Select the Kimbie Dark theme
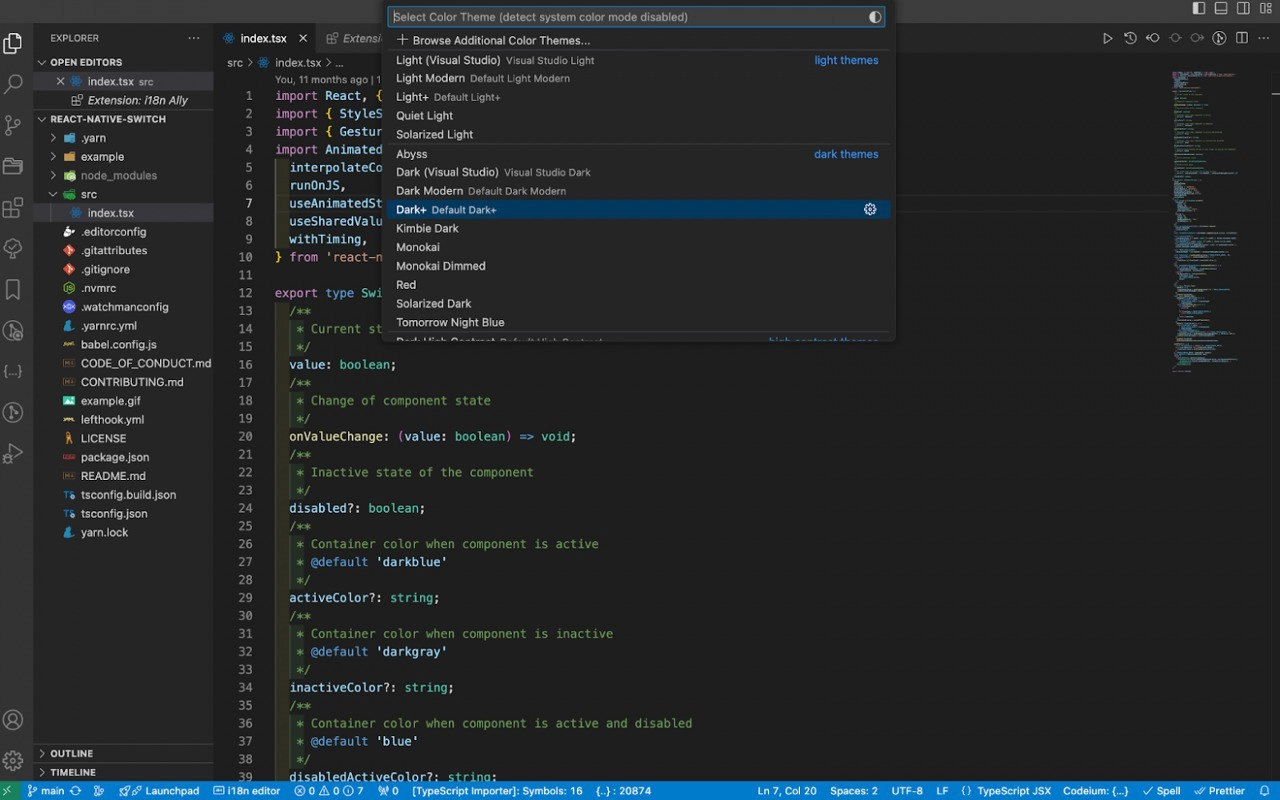Viewport: 1280px width, 800px height. [x=638, y=228]
